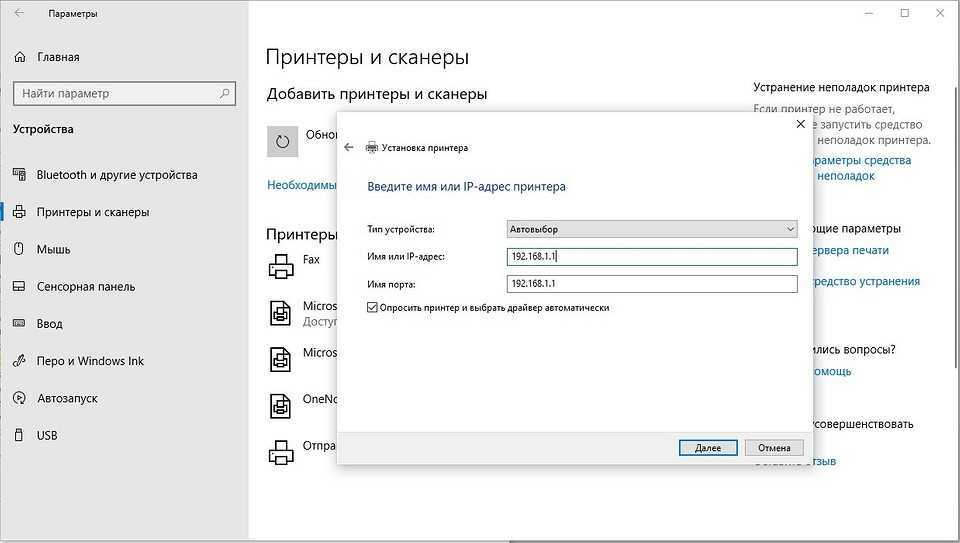This screenshot has width=960, height=543.
Task: Click the Принтеры и сканеры sidebar icon
Action: point(20,212)
